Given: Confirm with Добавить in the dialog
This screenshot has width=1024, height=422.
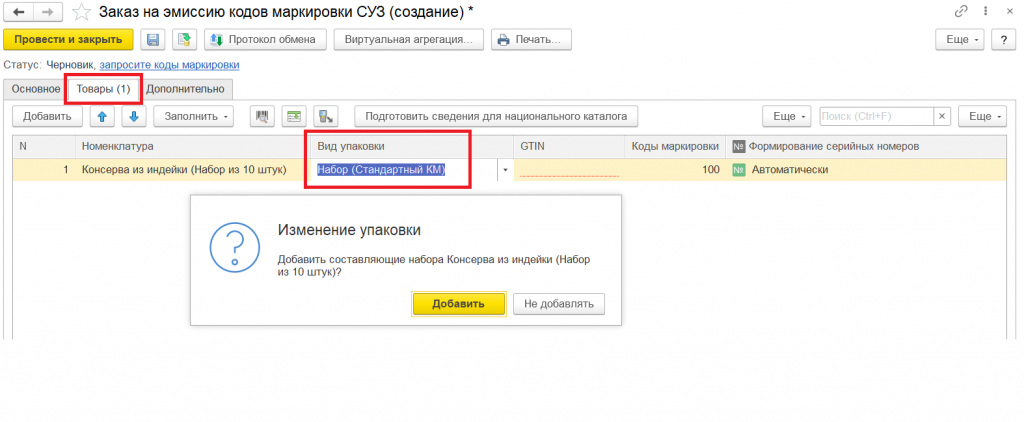Looking at the screenshot, I should click(458, 304).
